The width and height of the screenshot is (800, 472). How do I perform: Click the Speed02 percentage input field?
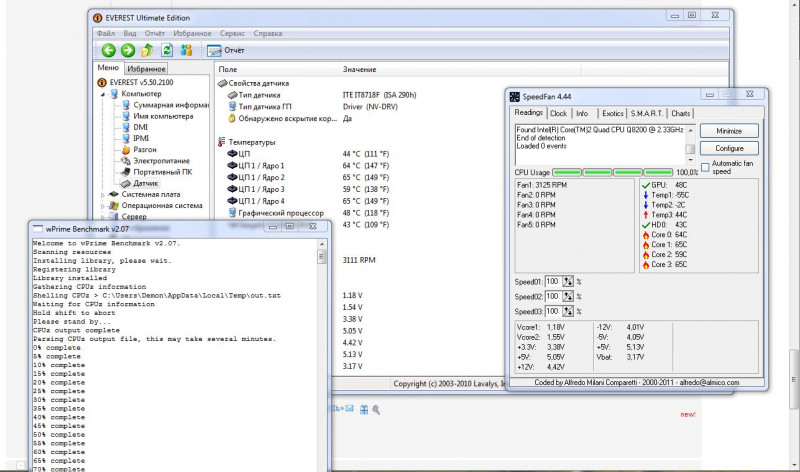click(553, 296)
